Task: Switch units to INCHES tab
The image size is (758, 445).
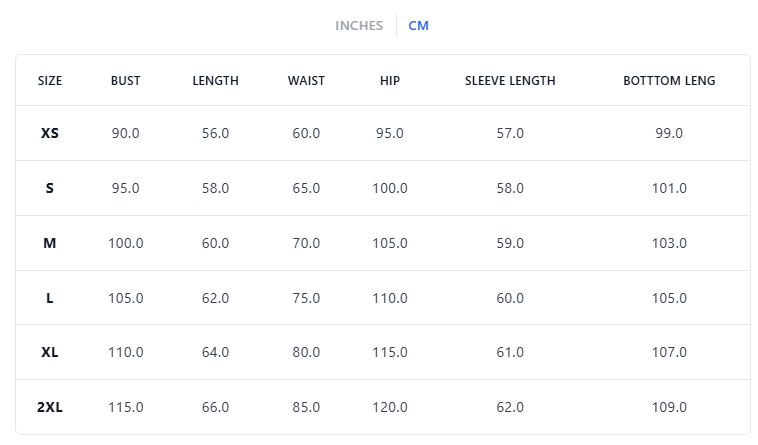Action: [359, 26]
